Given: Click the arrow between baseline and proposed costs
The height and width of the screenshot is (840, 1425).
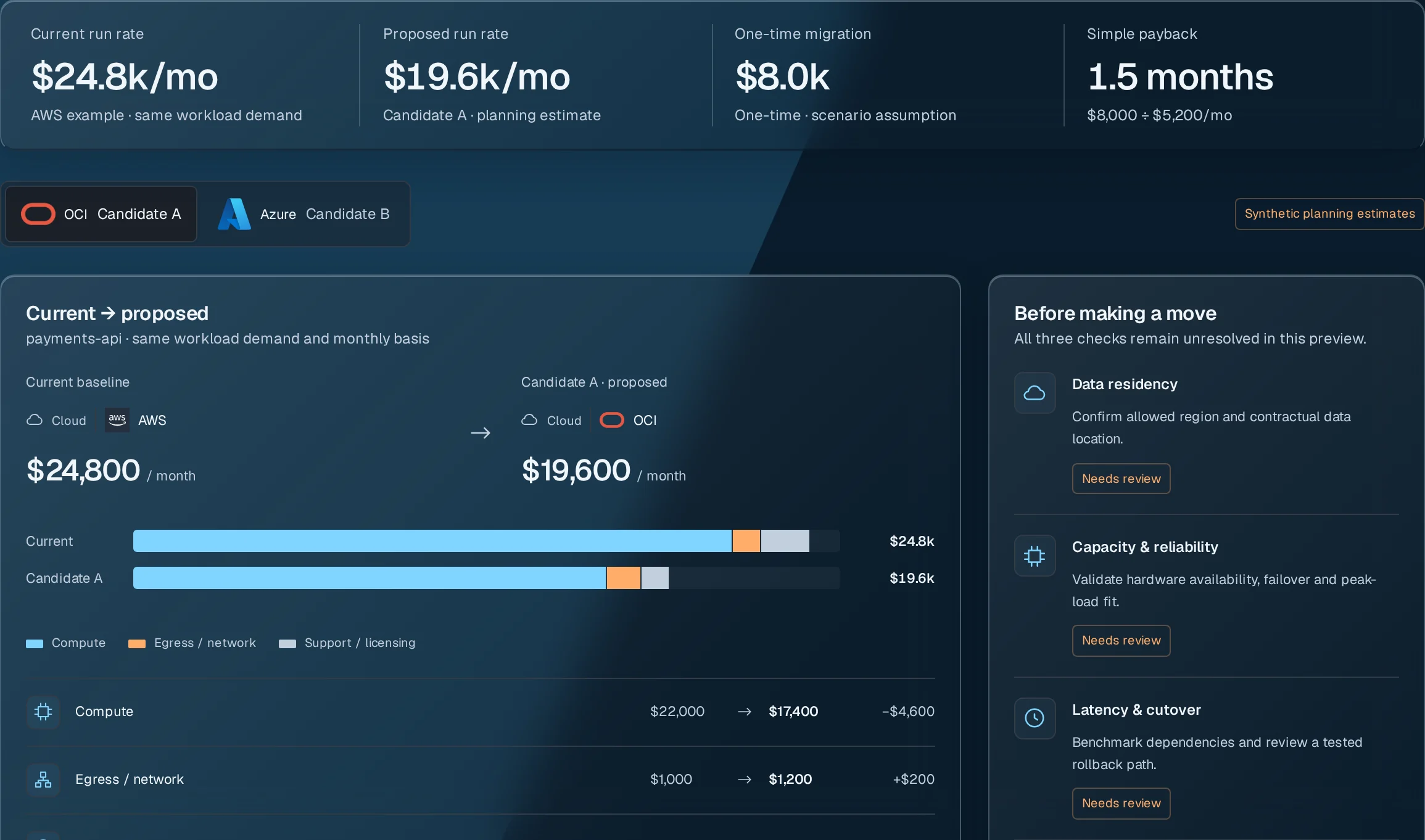Looking at the screenshot, I should [x=481, y=433].
